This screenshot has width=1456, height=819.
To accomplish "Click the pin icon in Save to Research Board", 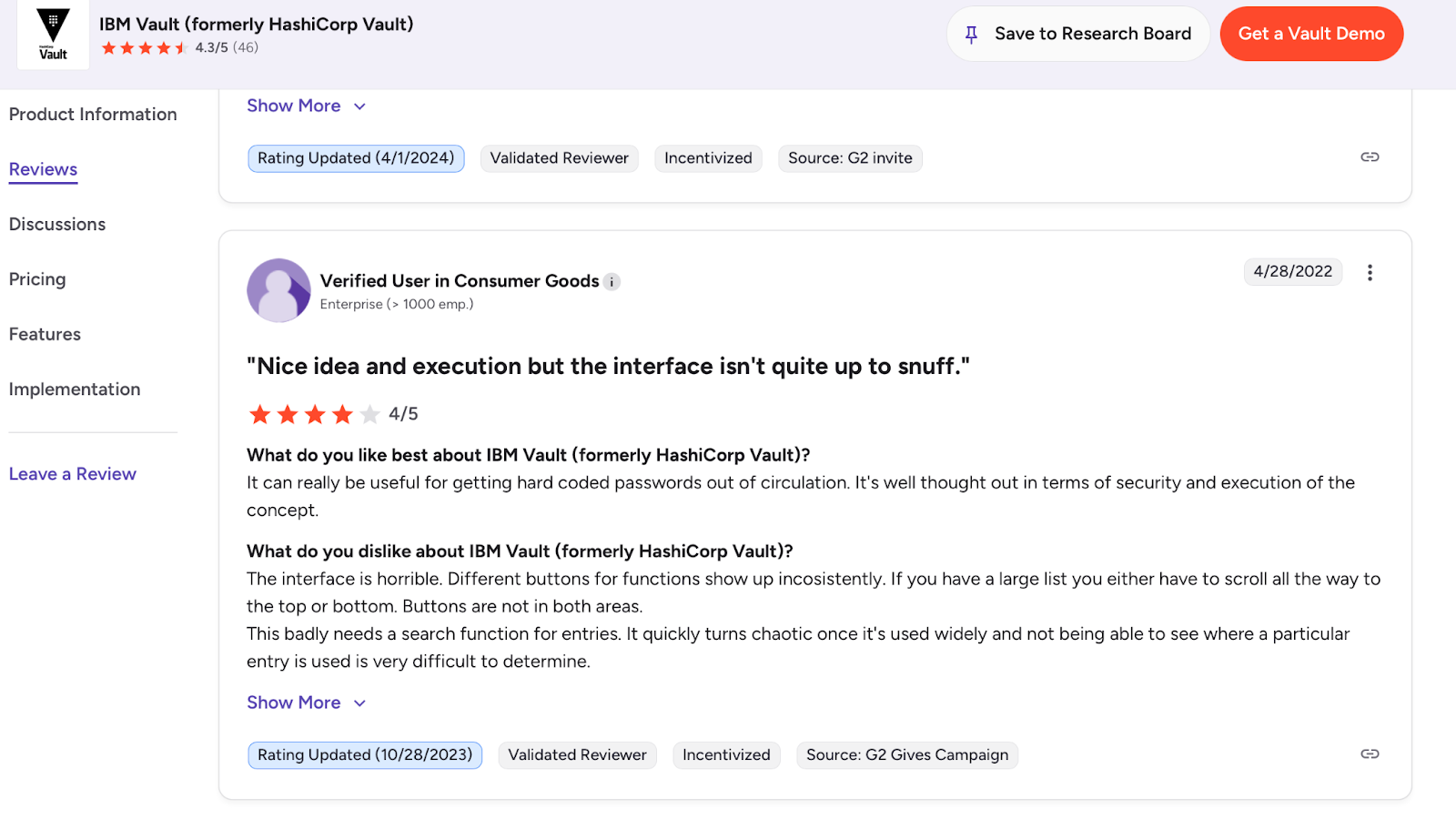I will click(x=971, y=35).
